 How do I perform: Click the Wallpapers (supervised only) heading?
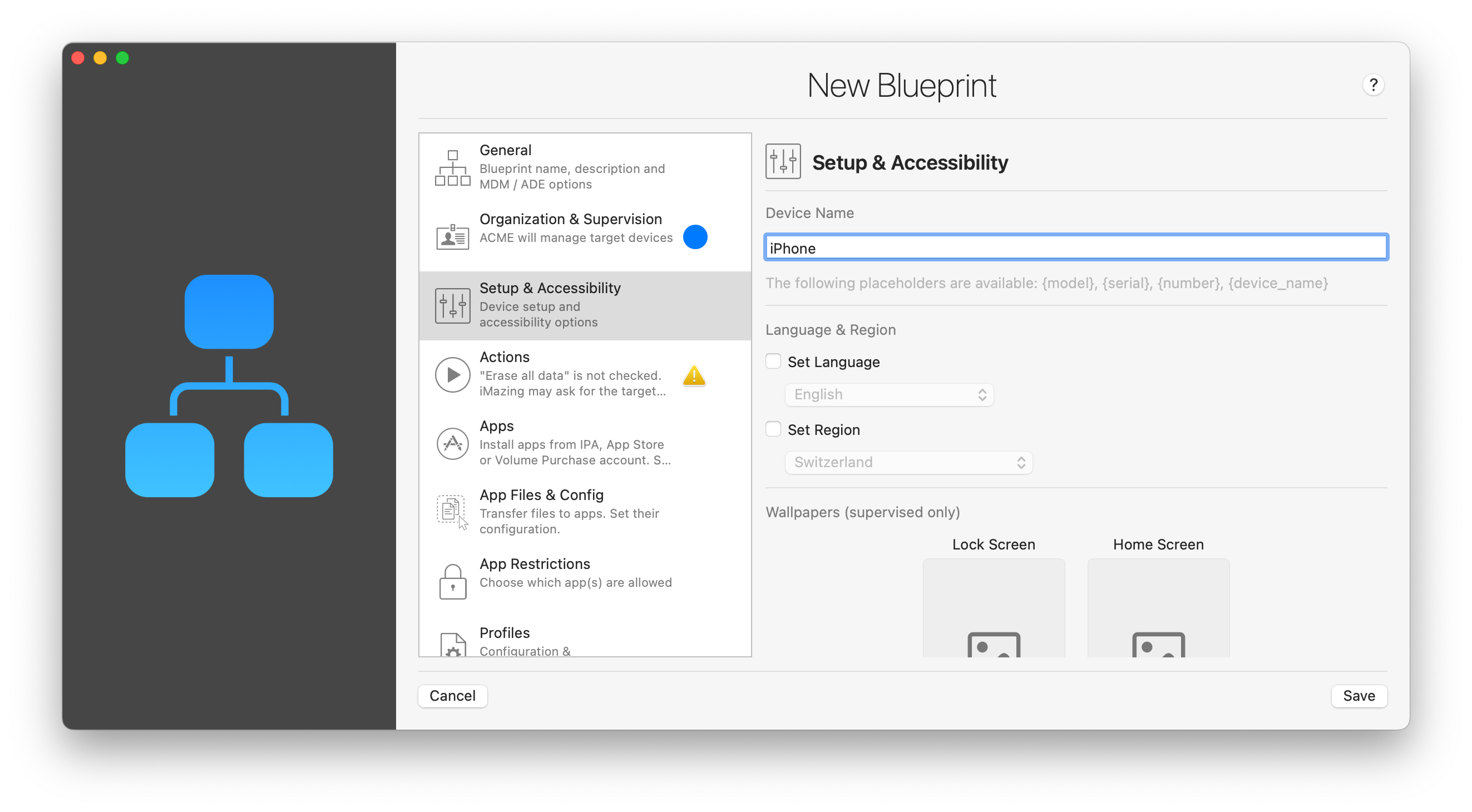tap(862, 512)
